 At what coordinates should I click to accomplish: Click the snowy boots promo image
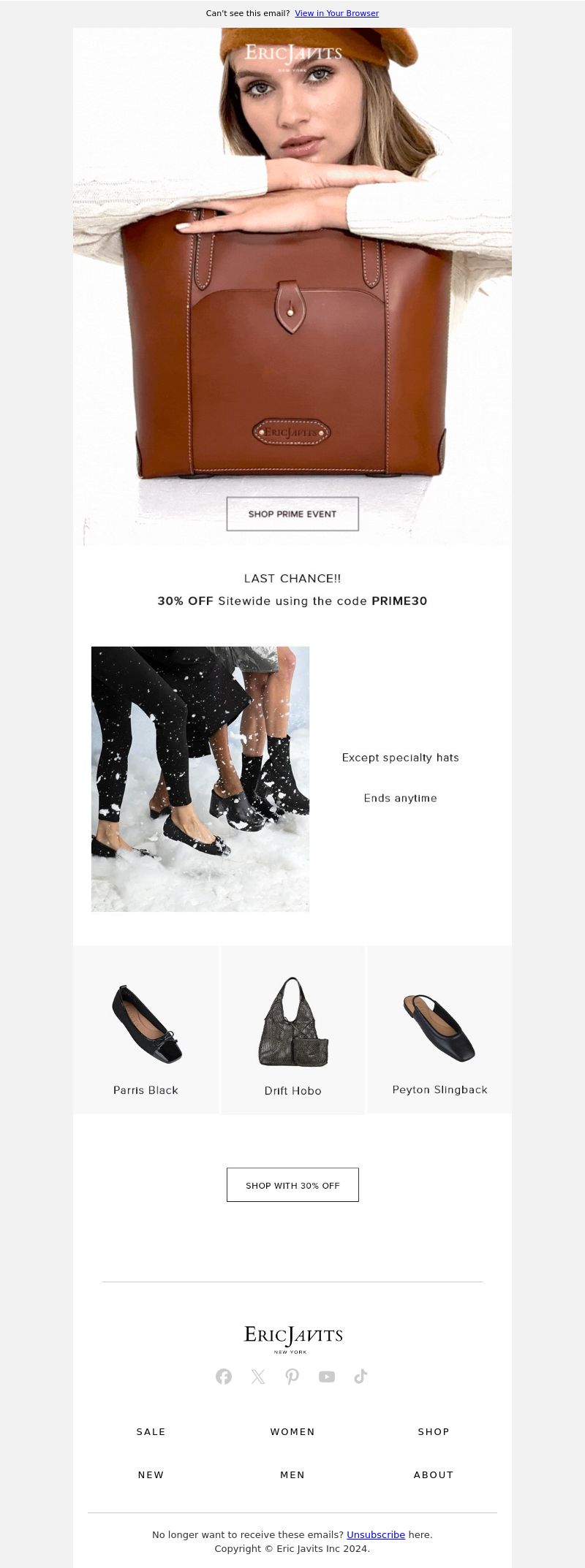pyautogui.click(x=200, y=779)
